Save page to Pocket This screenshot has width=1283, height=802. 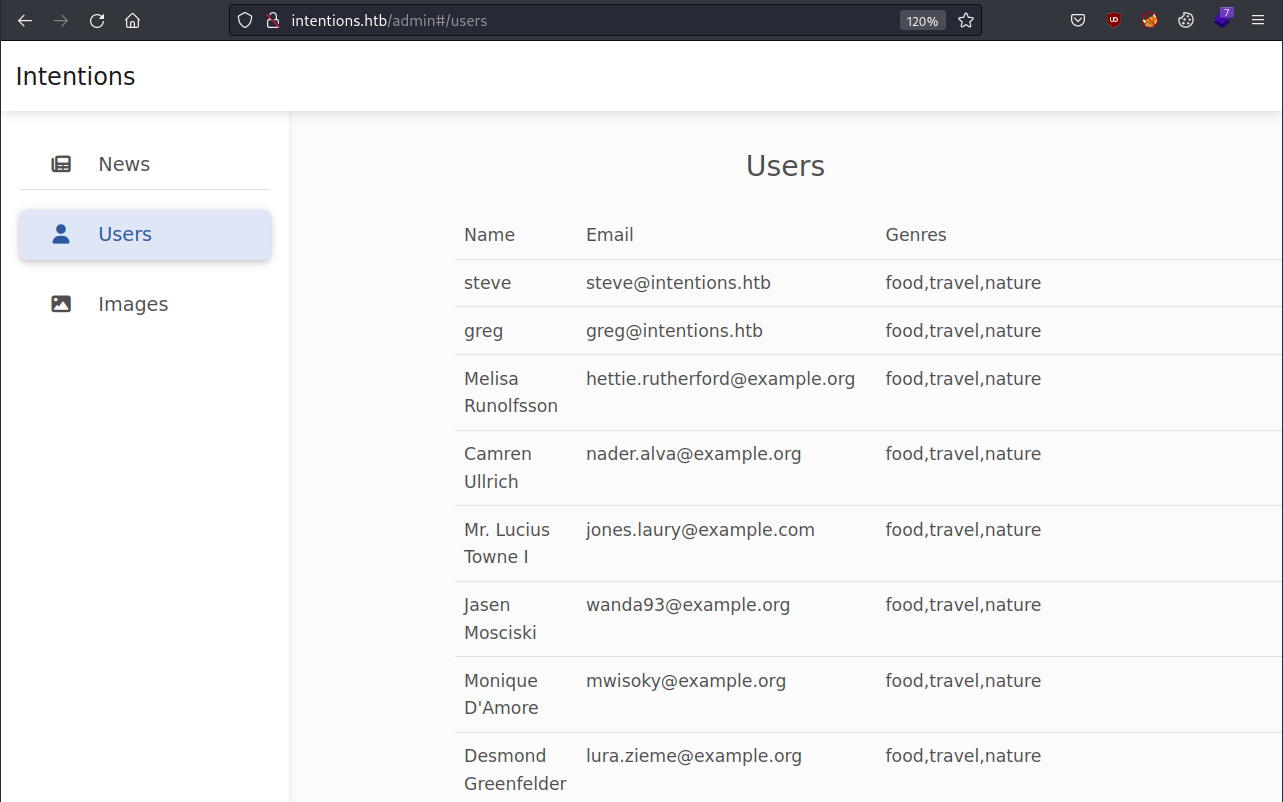click(1078, 20)
